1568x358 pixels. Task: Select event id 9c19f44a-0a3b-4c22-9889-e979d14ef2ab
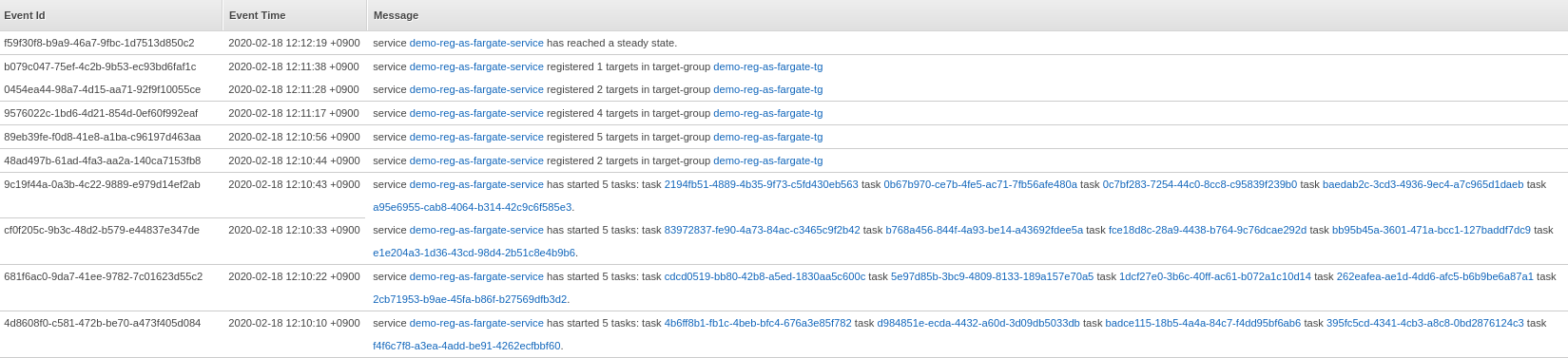[102, 184]
